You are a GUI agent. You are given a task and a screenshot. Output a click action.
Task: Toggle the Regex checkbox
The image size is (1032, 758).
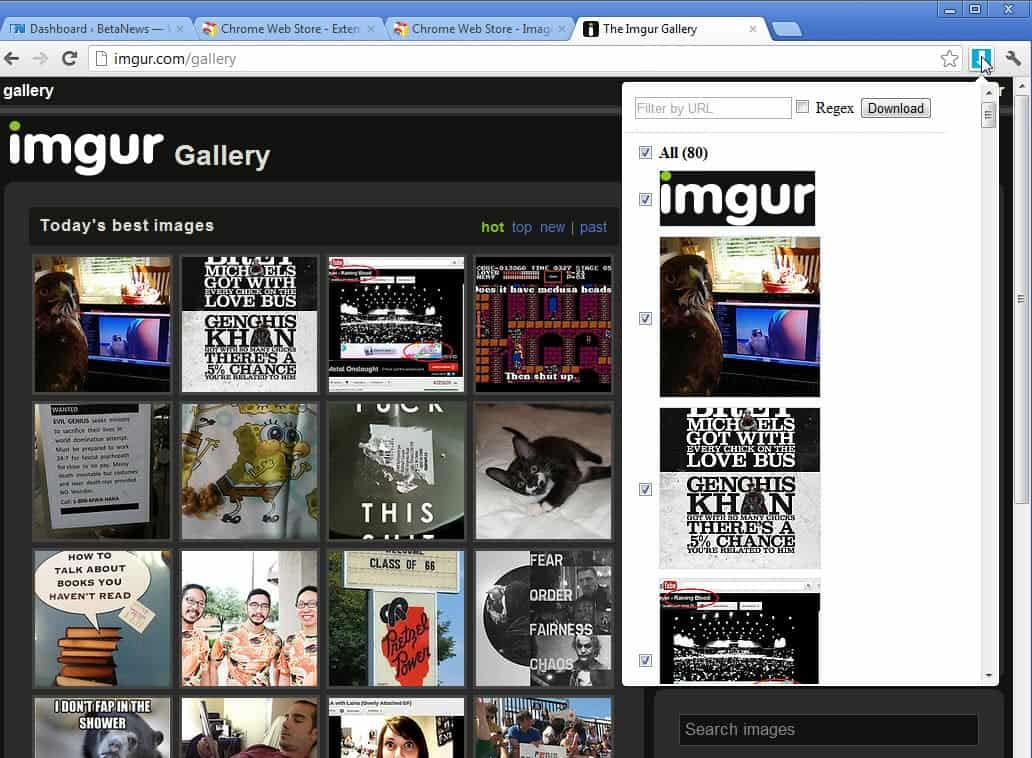coord(802,107)
